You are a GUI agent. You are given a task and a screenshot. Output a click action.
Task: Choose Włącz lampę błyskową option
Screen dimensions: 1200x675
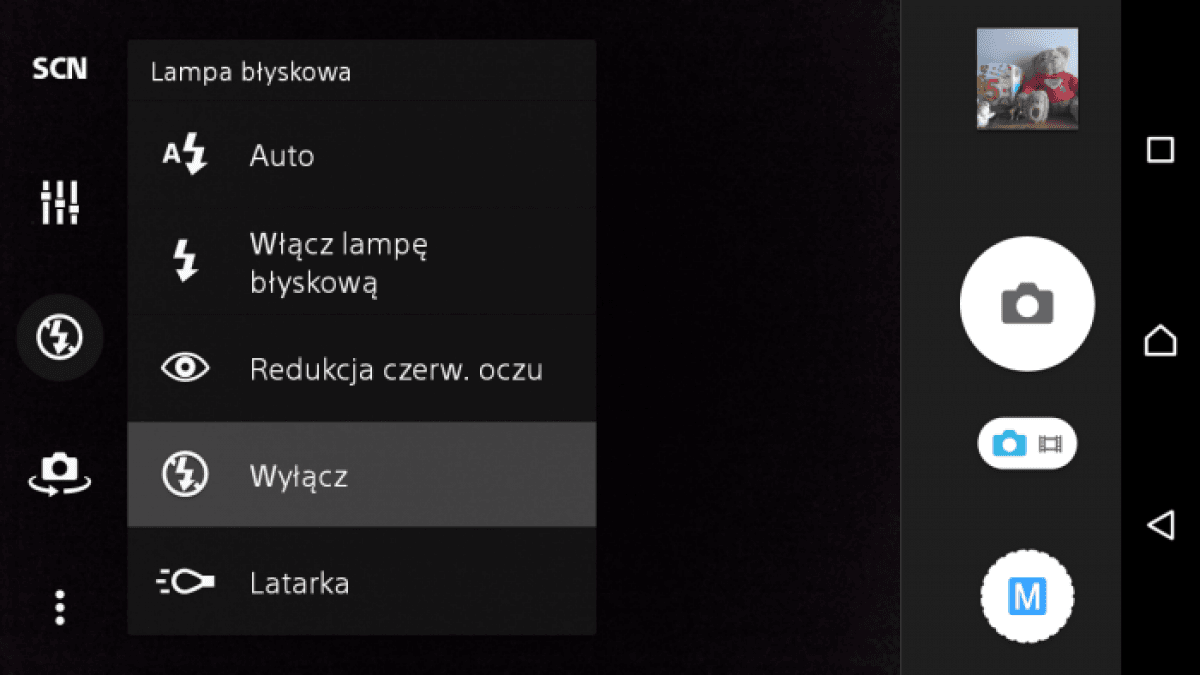coord(362,262)
